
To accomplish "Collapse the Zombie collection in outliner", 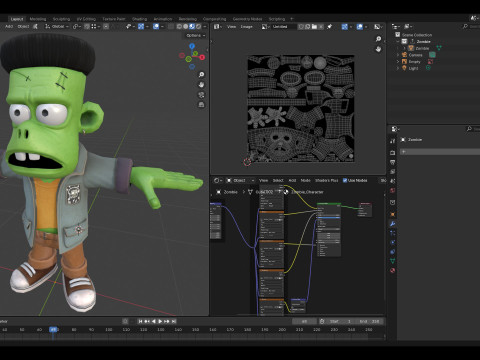I will click(398, 41).
